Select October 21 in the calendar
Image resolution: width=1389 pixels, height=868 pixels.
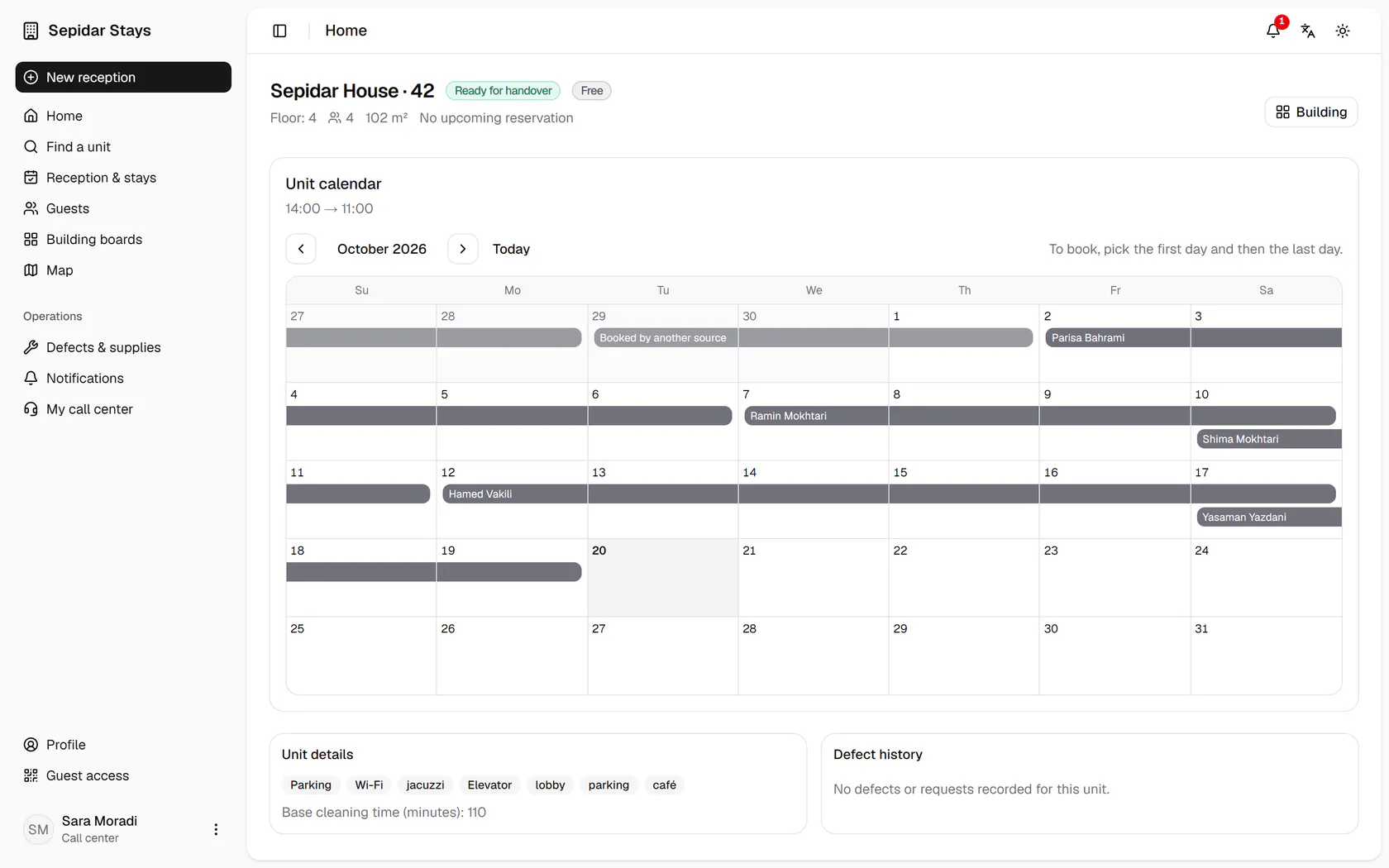(814, 578)
